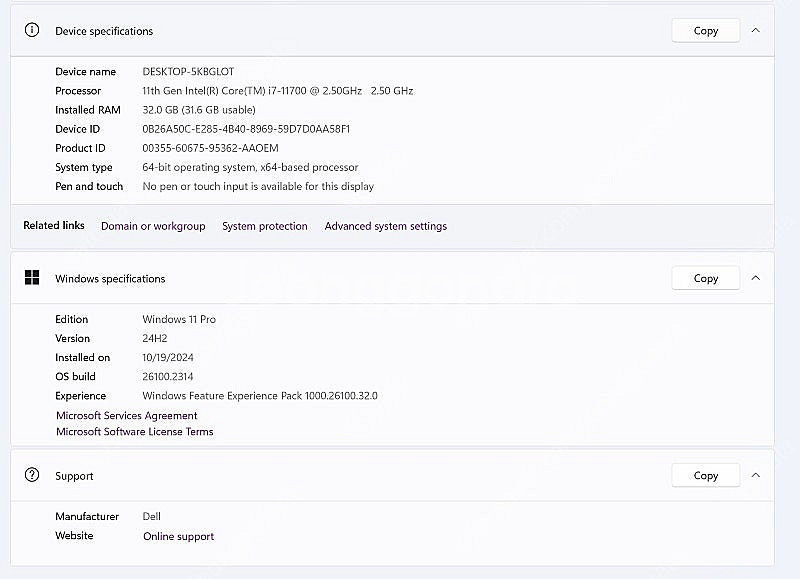The width and height of the screenshot is (800, 579).
Task: Open Microsoft Services Agreement link
Action: pos(127,415)
